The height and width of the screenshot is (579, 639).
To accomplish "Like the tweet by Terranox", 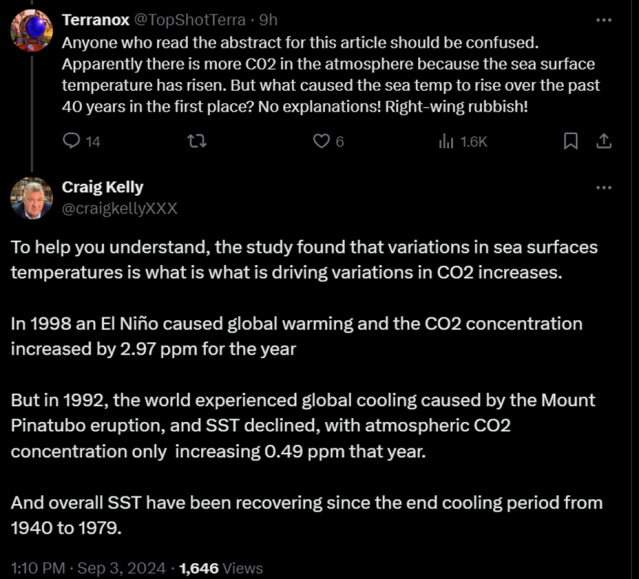I will coord(321,142).
